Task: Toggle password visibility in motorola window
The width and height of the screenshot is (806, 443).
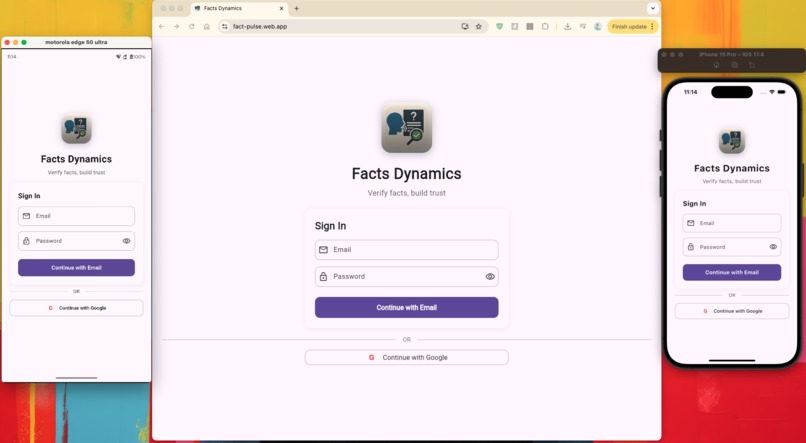Action: (x=126, y=241)
